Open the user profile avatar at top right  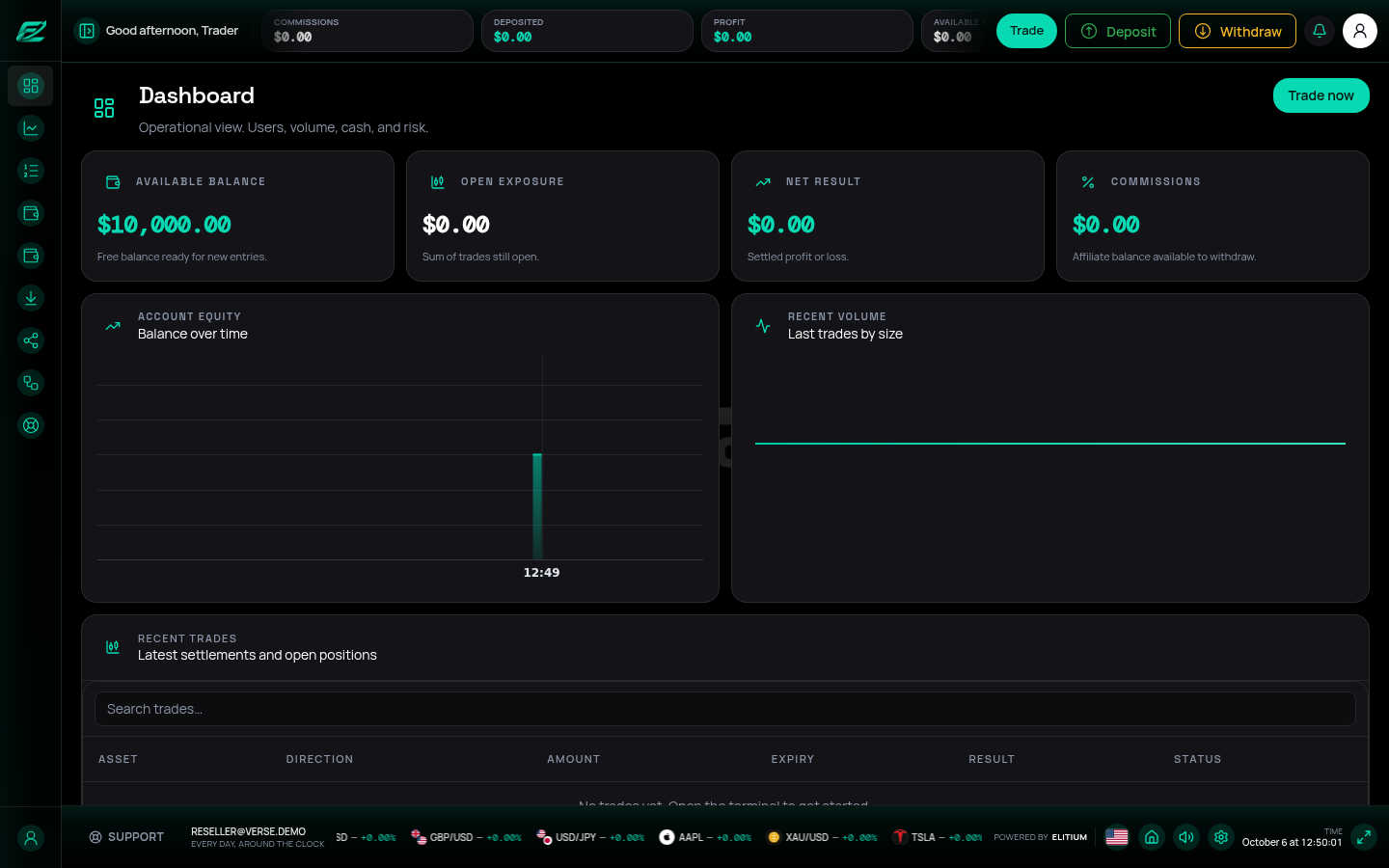(x=1360, y=31)
